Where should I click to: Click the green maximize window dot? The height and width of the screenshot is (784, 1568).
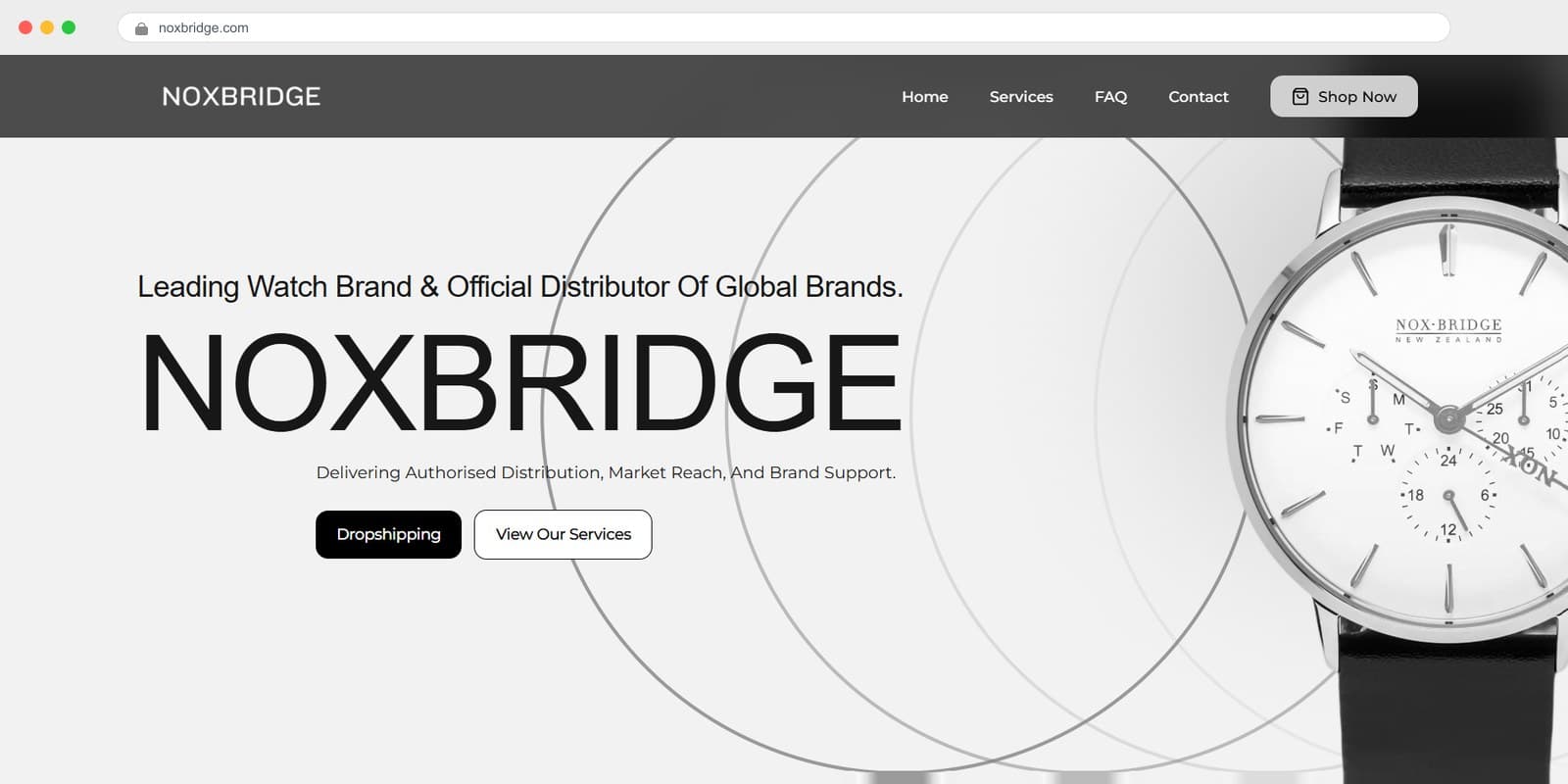click(x=69, y=27)
